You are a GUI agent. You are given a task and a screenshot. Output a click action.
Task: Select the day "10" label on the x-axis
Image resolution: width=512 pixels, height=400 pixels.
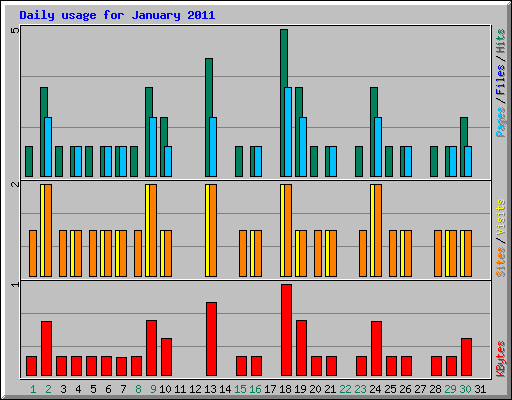coord(165,389)
